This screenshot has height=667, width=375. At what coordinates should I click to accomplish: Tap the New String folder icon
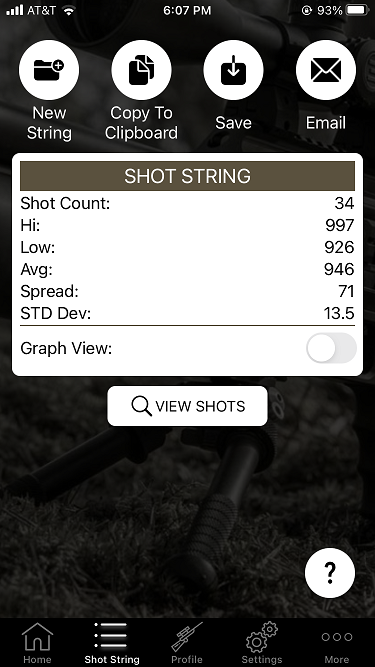pos(49,70)
